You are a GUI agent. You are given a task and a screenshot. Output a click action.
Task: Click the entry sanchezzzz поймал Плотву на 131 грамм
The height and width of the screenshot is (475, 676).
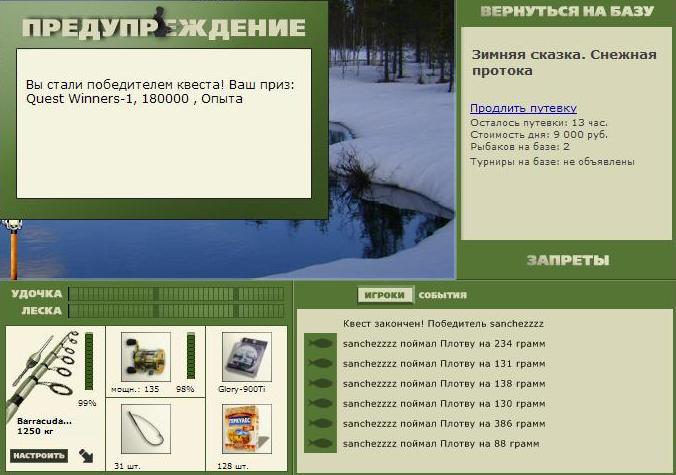444,363
